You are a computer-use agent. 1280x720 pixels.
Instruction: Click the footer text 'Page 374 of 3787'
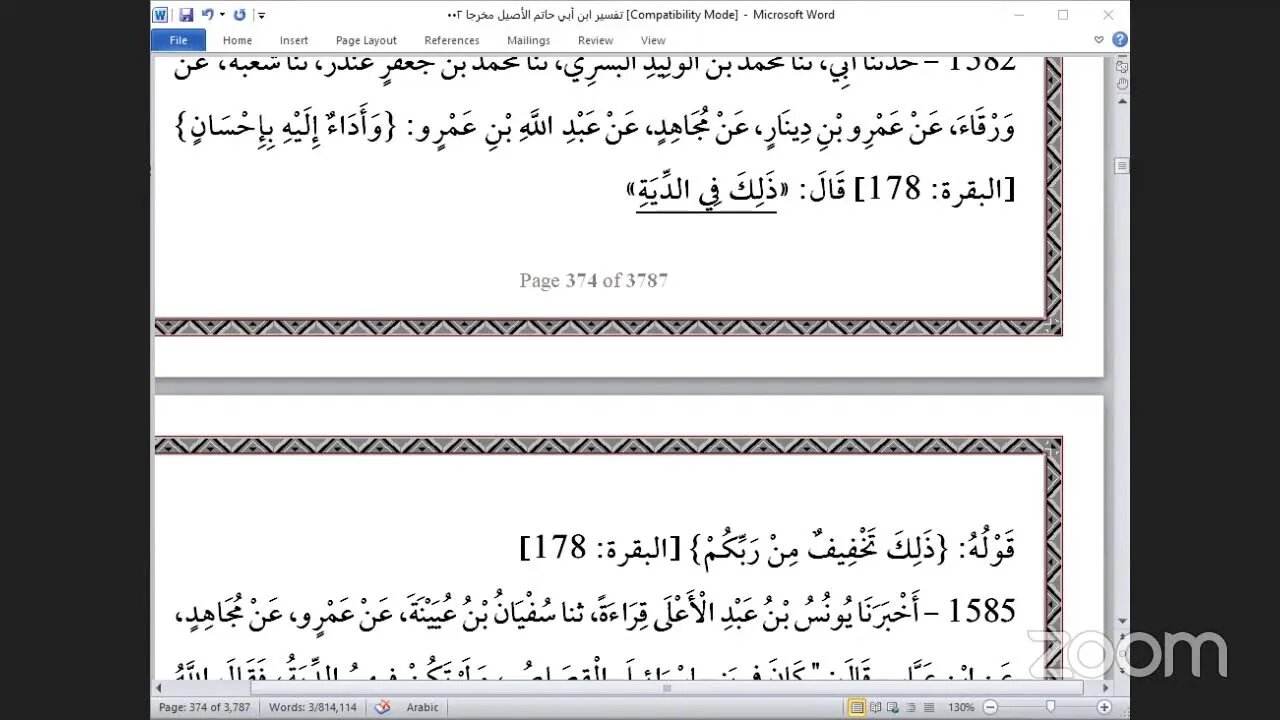coord(593,281)
